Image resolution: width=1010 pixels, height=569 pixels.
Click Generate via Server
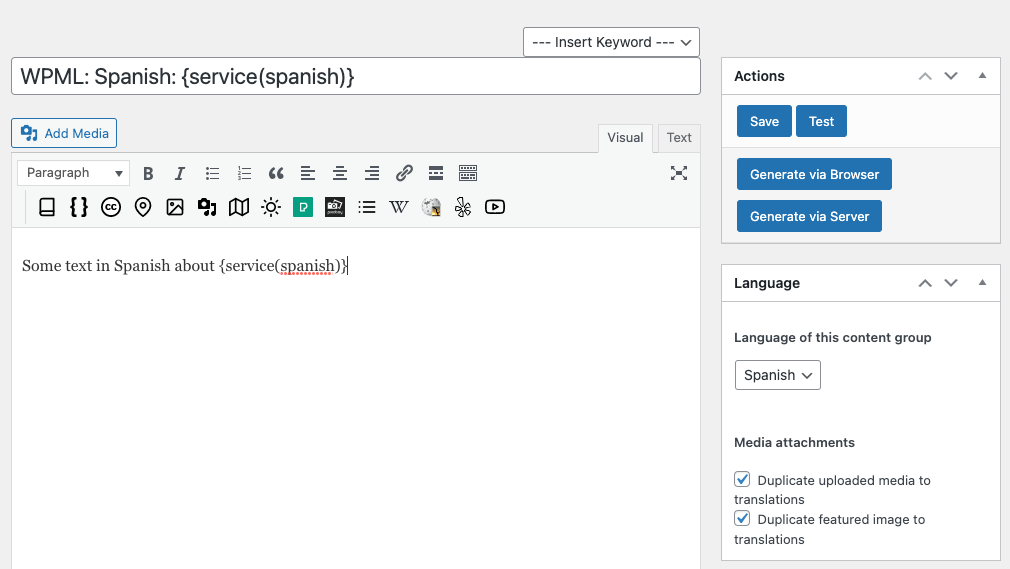click(809, 216)
